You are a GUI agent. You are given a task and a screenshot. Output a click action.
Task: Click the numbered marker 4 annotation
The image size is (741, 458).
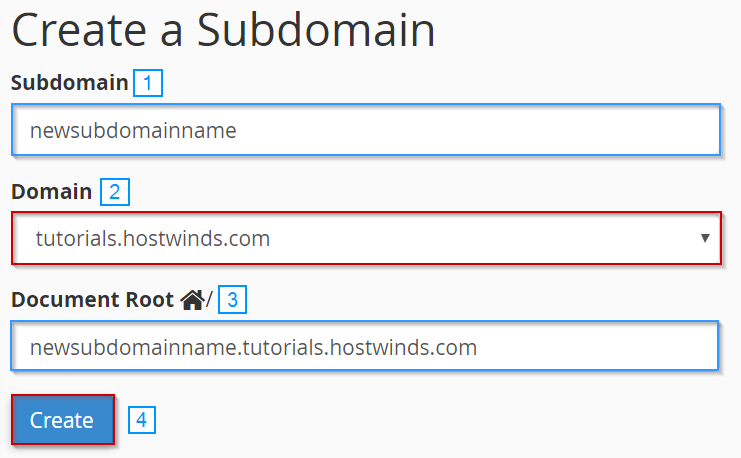[142, 420]
